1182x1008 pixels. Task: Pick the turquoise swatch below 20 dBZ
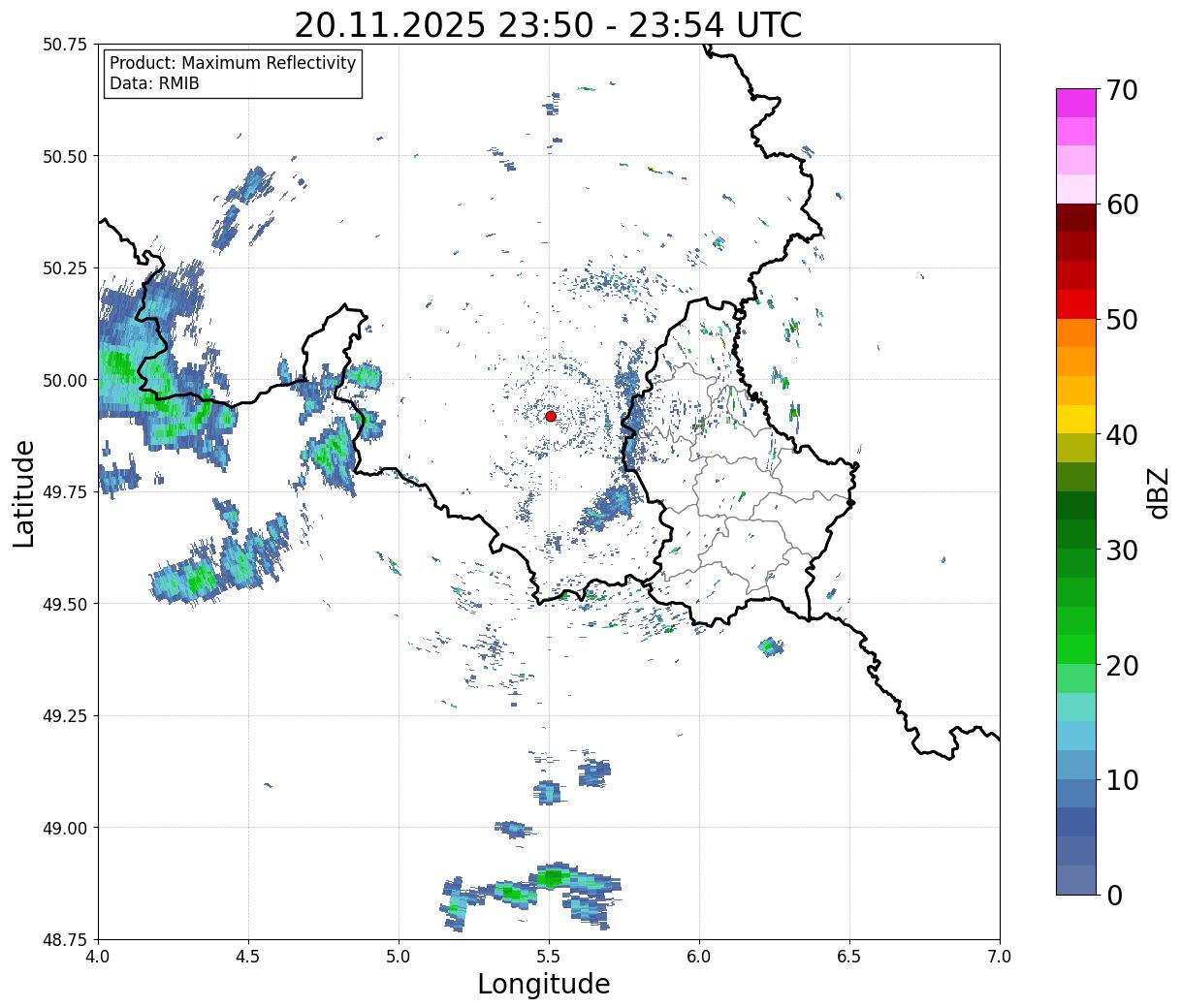pyautogui.click(x=1076, y=707)
